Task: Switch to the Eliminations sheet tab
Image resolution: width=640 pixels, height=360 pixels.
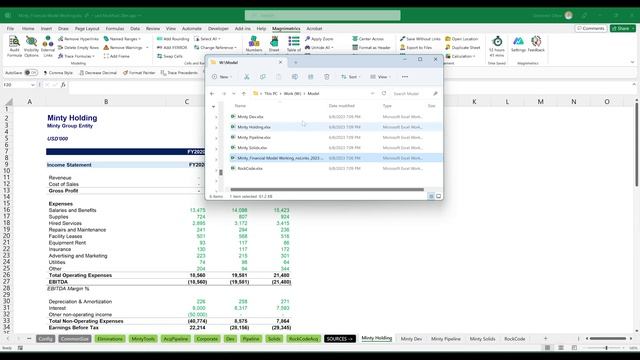Action: tap(110, 339)
